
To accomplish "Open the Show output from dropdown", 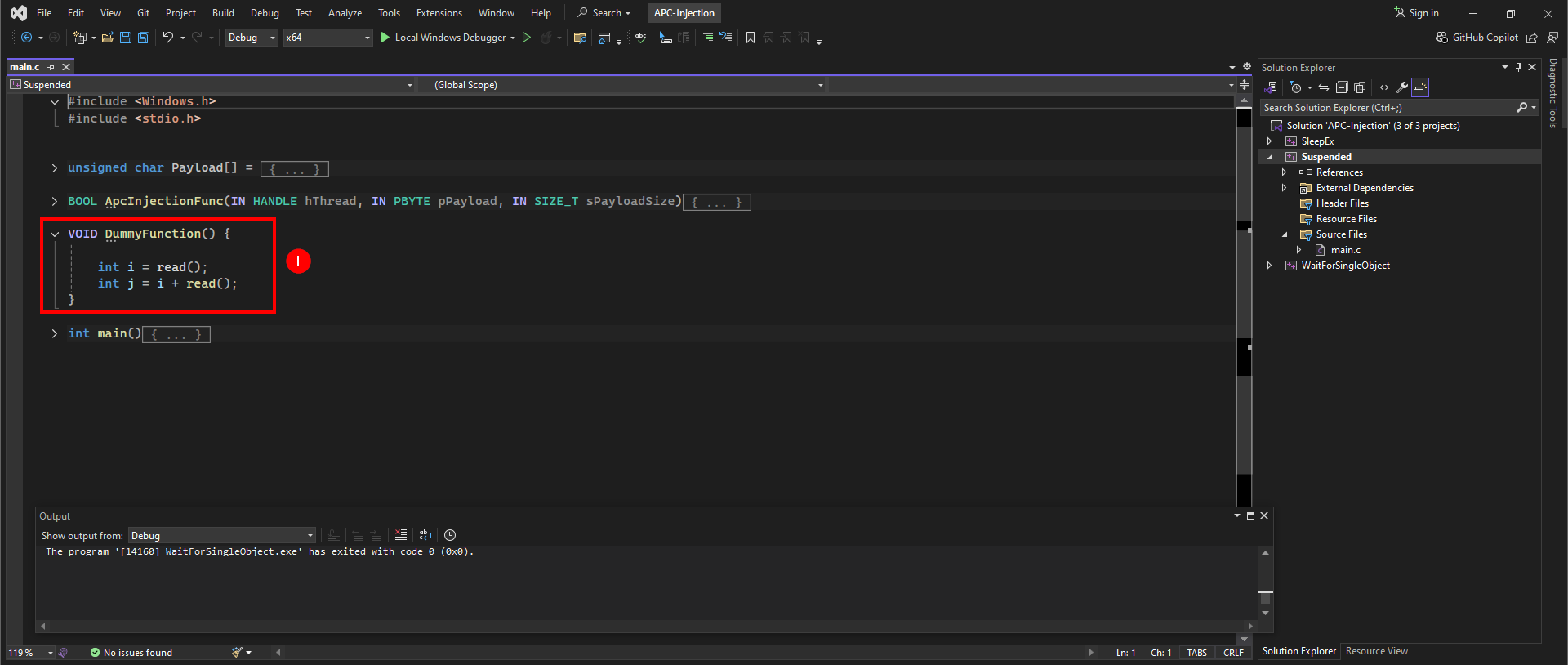I will [221, 536].
